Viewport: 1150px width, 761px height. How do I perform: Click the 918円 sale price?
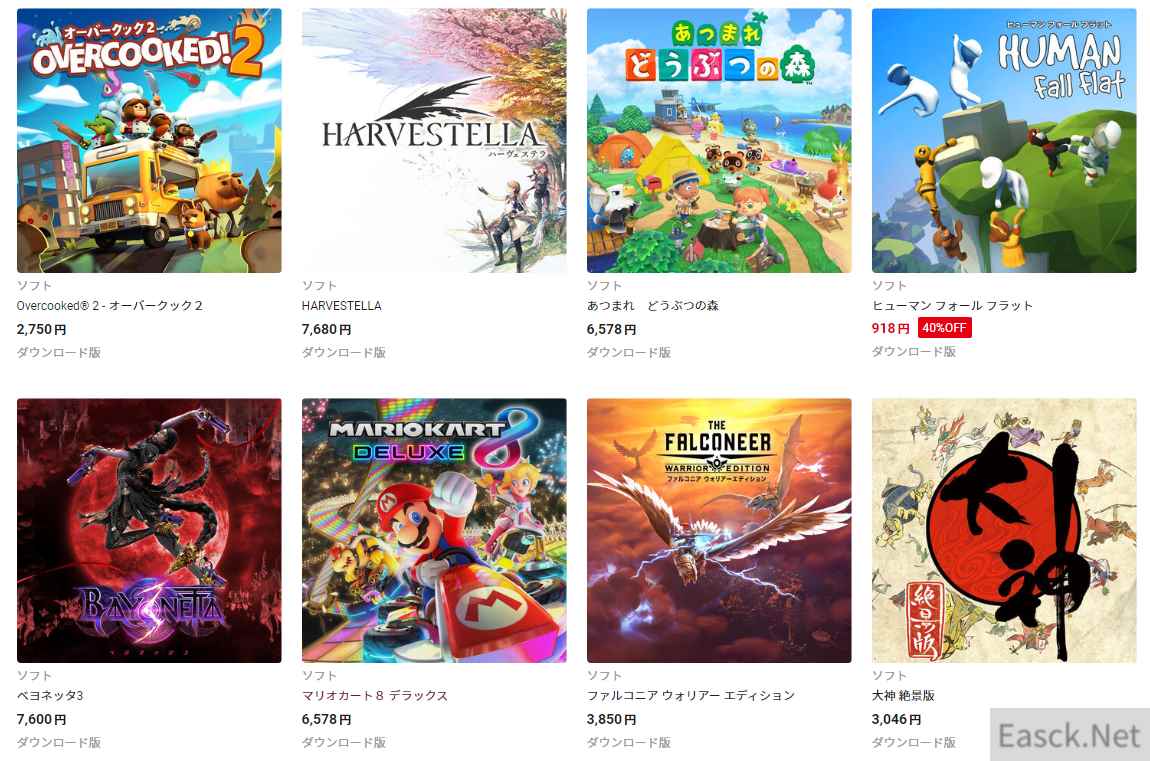coord(890,328)
